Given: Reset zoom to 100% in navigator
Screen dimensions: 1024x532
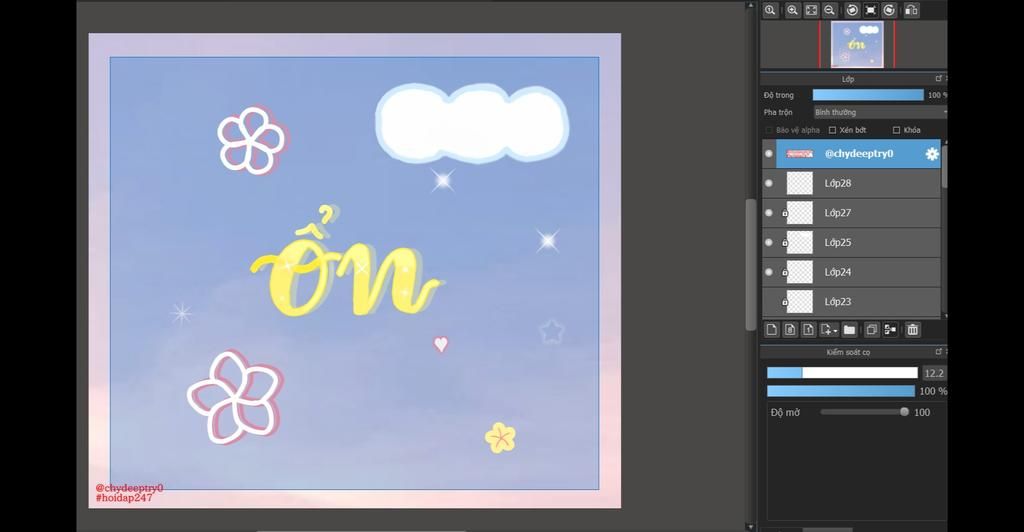Looking at the screenshot, I should pyautogui.click(x=771, y=10).
